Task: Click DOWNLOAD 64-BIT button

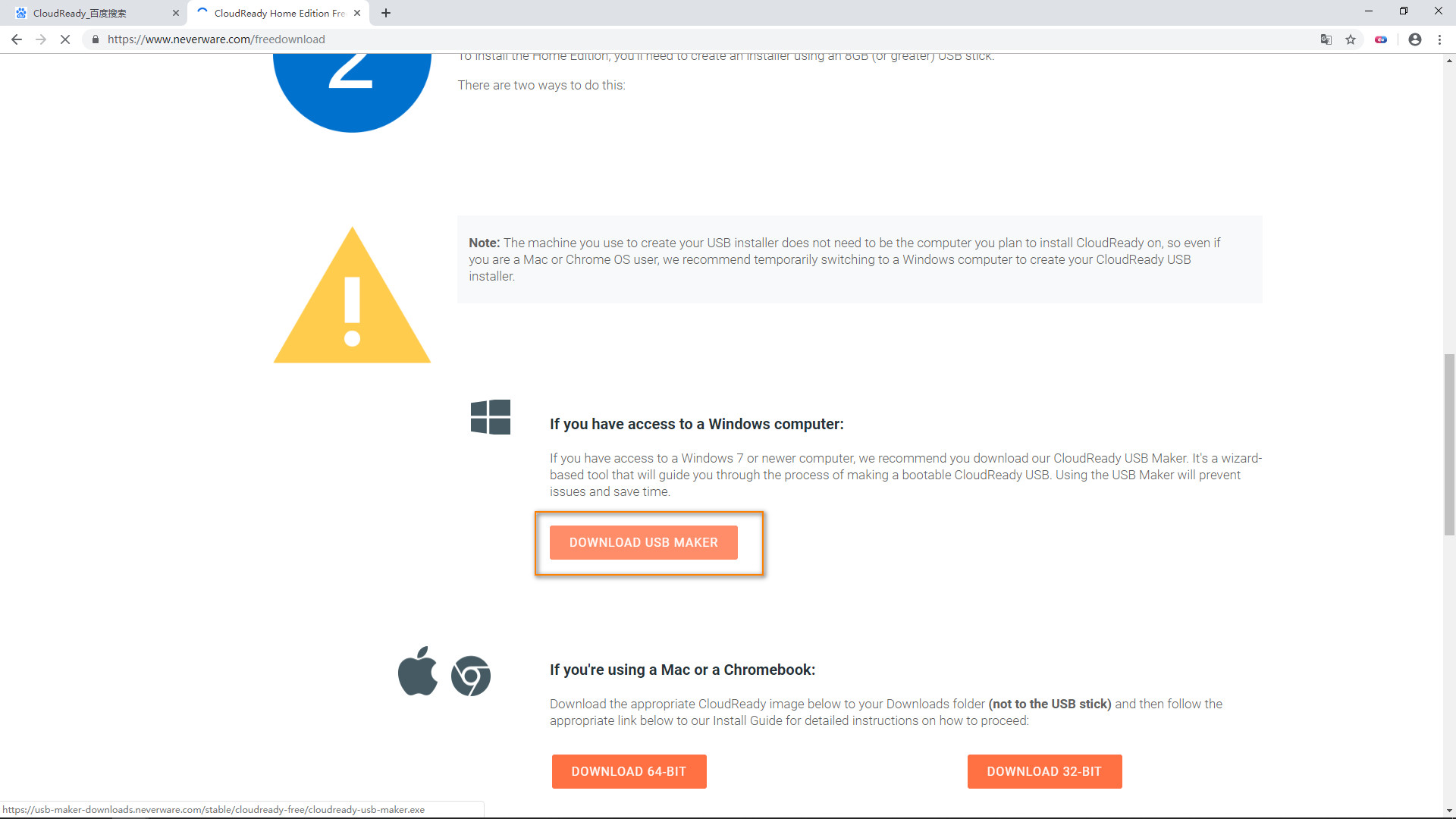Action: 629,771
